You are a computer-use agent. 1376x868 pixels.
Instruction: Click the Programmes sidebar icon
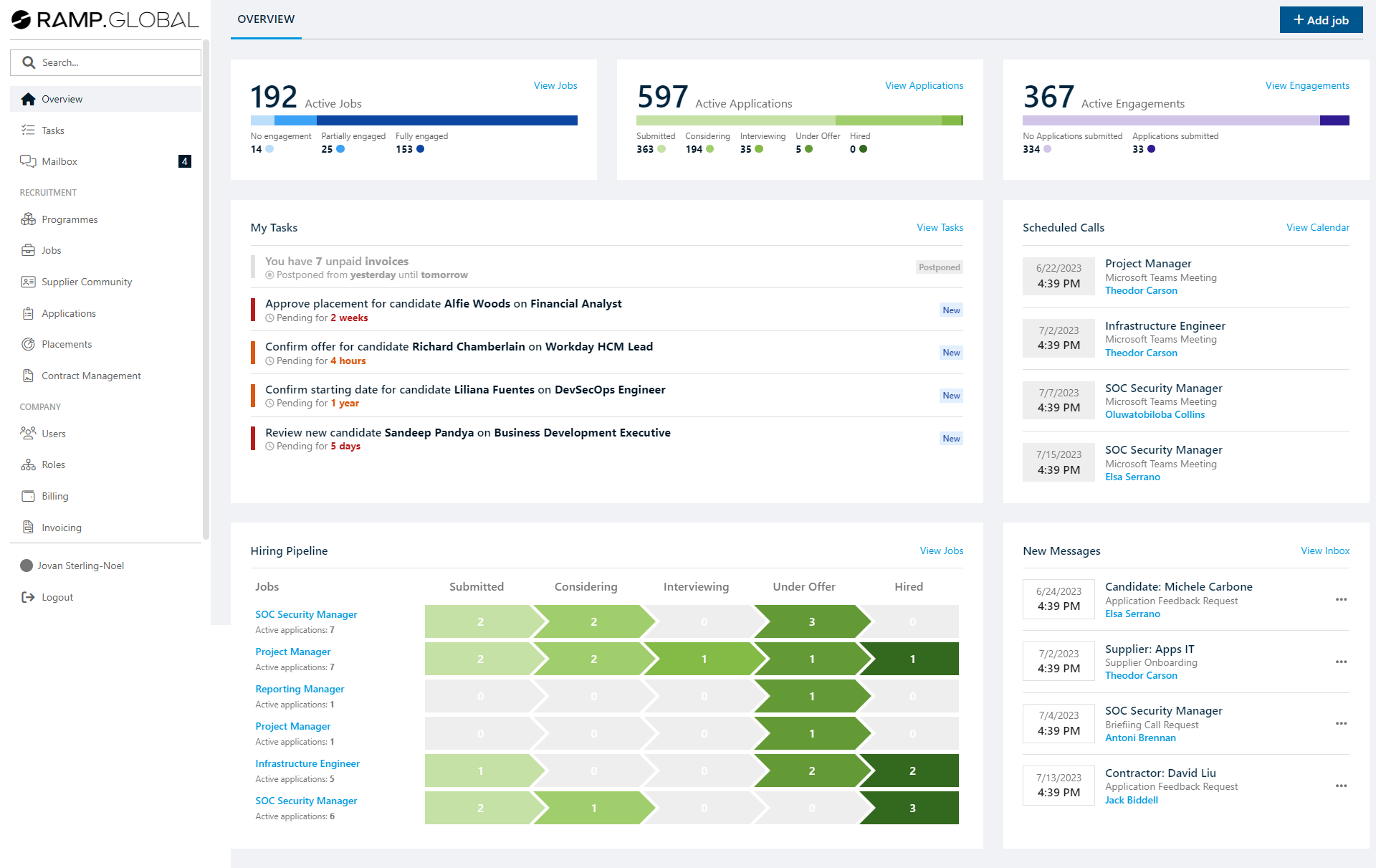click(28, 219)
